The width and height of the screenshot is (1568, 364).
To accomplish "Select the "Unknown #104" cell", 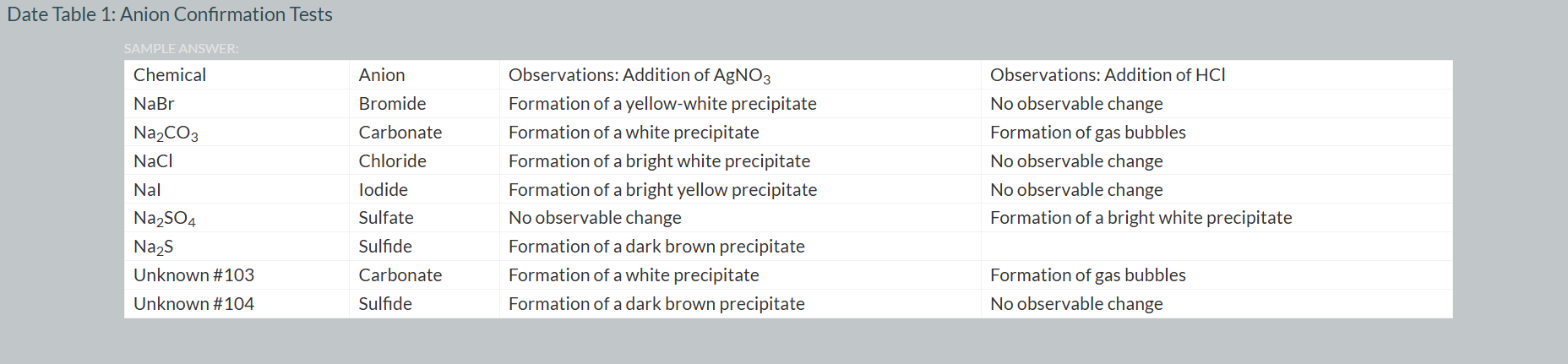I will tap(193, 304).
